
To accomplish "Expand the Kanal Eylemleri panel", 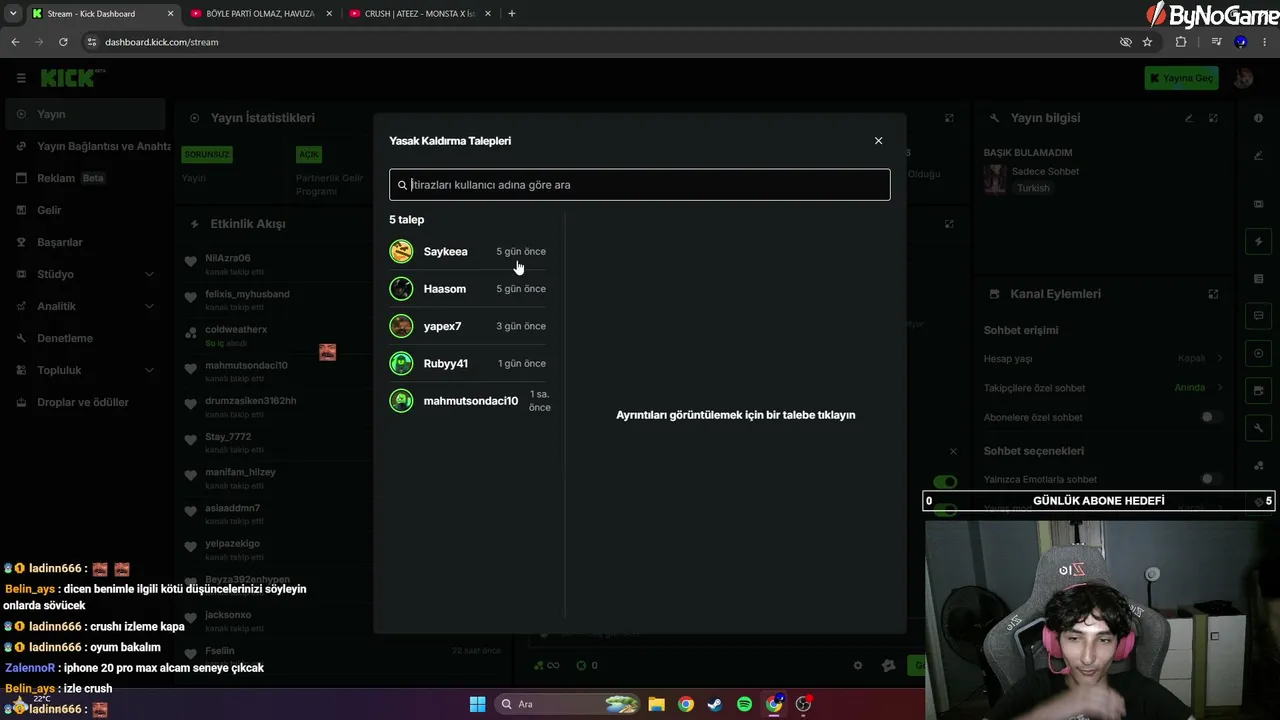I will click(1213, 294).
